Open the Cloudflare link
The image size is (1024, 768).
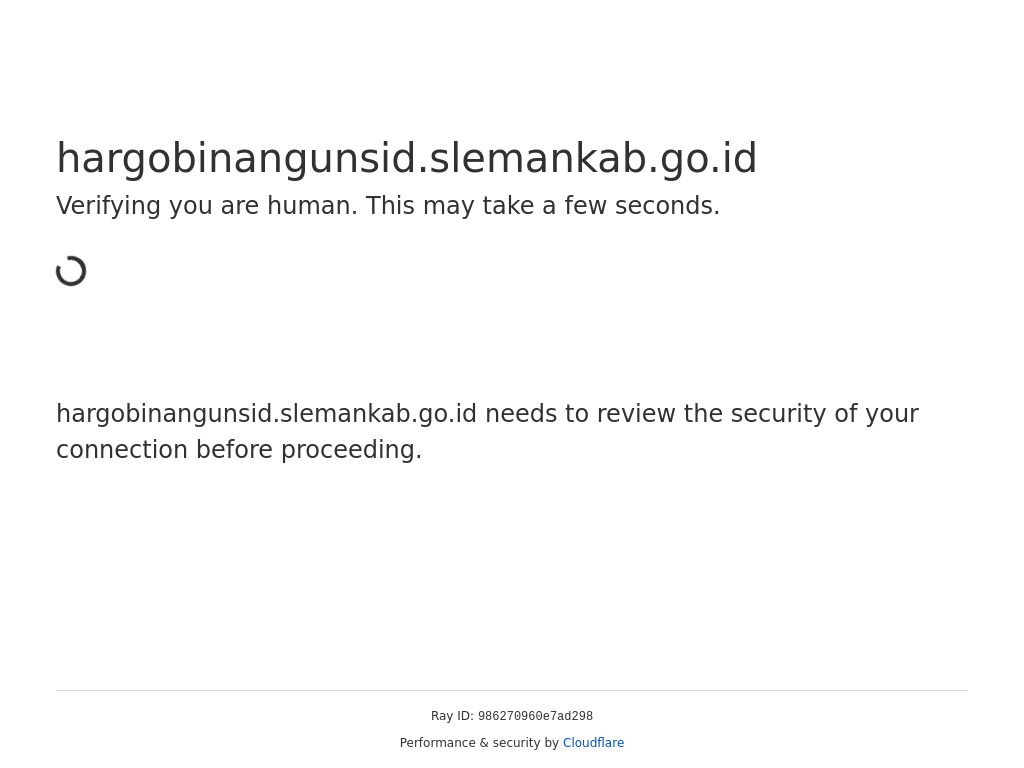(593, 743)
